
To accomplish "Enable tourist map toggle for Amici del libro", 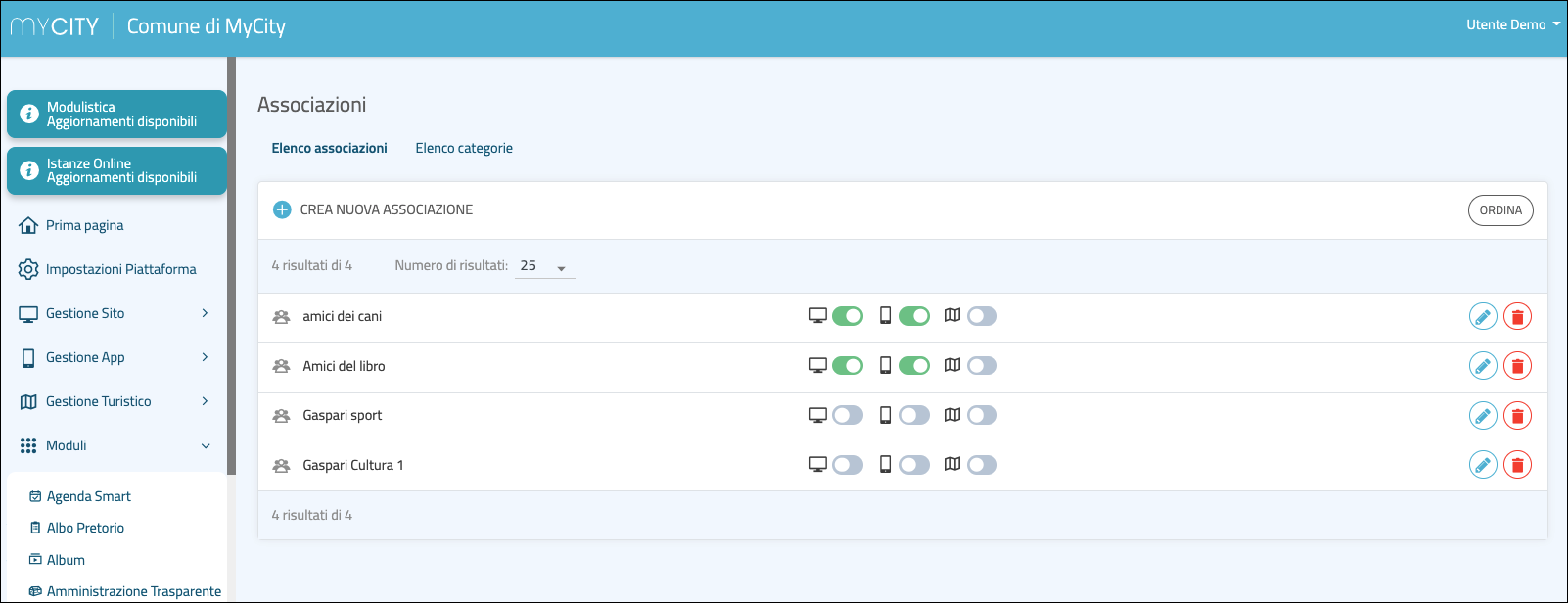I will pos(982,366).
